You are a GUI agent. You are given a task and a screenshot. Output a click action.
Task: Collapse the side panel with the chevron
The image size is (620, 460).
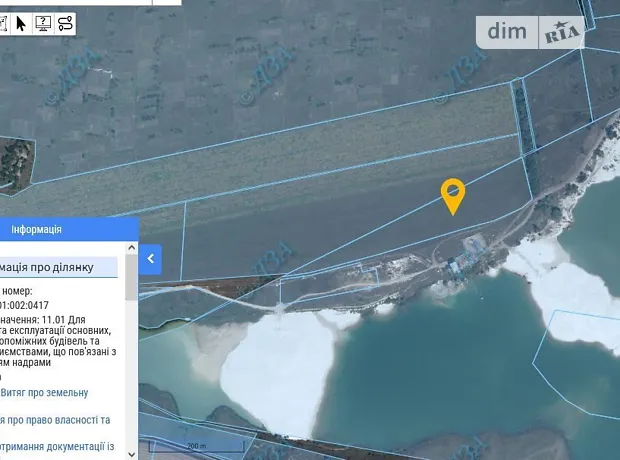[150, 259]
